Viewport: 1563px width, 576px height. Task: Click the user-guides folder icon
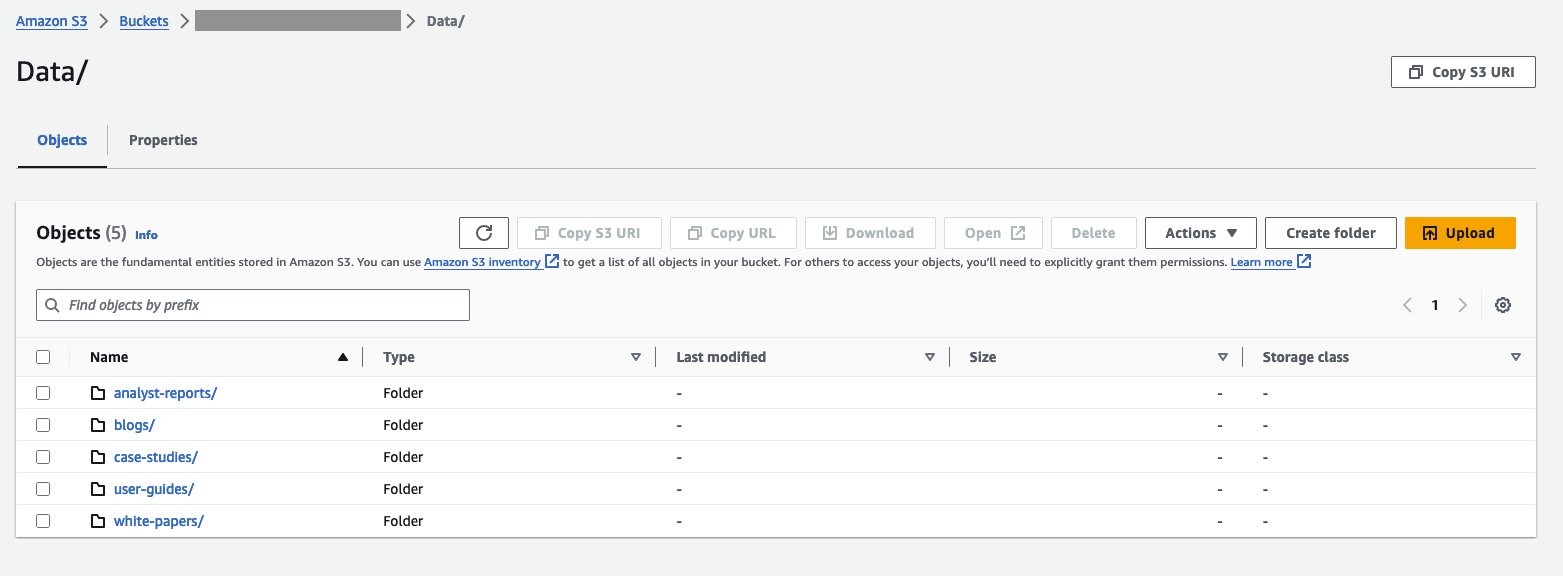tap(98, 489)
